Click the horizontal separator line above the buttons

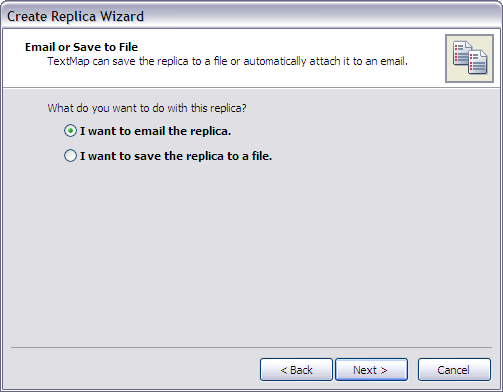click(x=251, y=347)
